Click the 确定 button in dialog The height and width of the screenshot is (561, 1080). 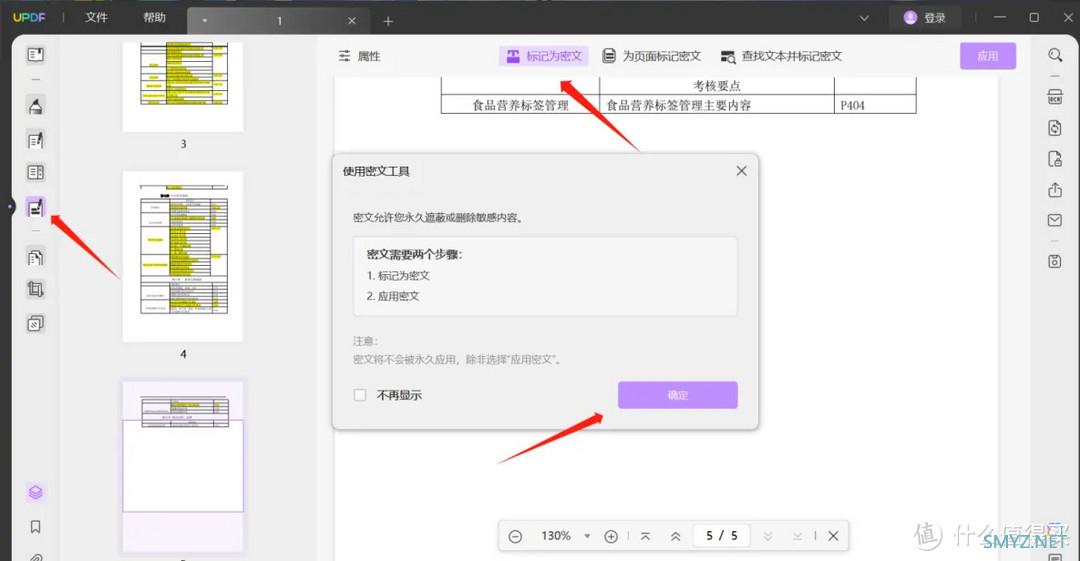(x=677, y=395)
